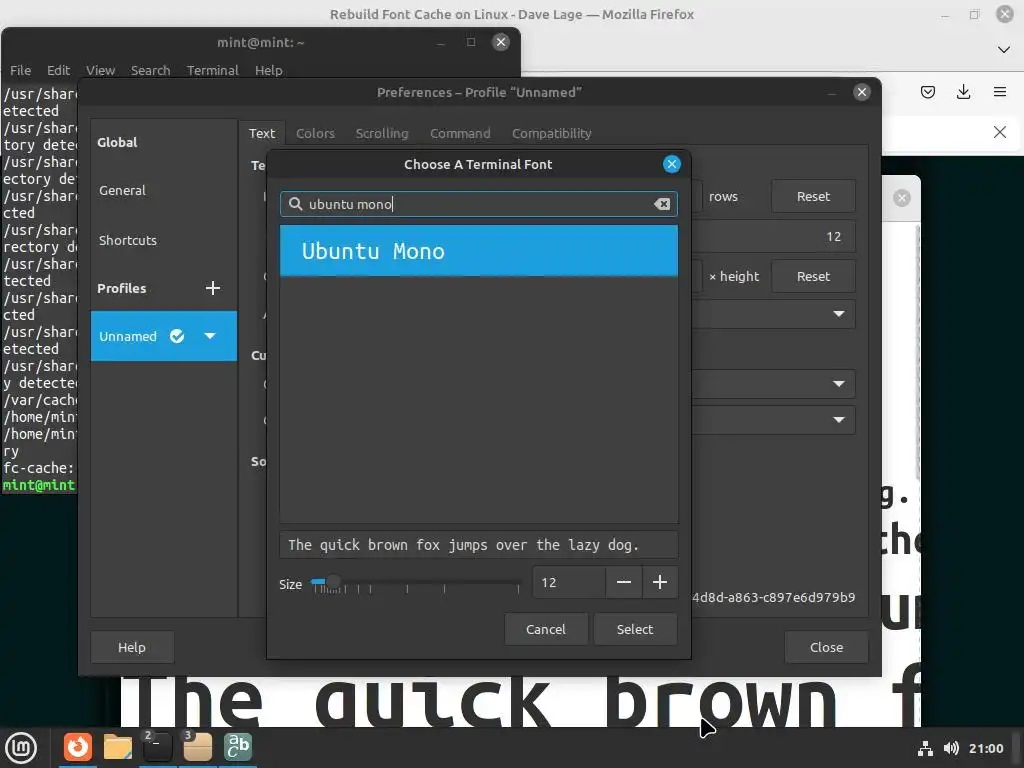The image size is (1024, 768).
Task: Open the font viewer taskbar icon
Action: tap(238, 747)
